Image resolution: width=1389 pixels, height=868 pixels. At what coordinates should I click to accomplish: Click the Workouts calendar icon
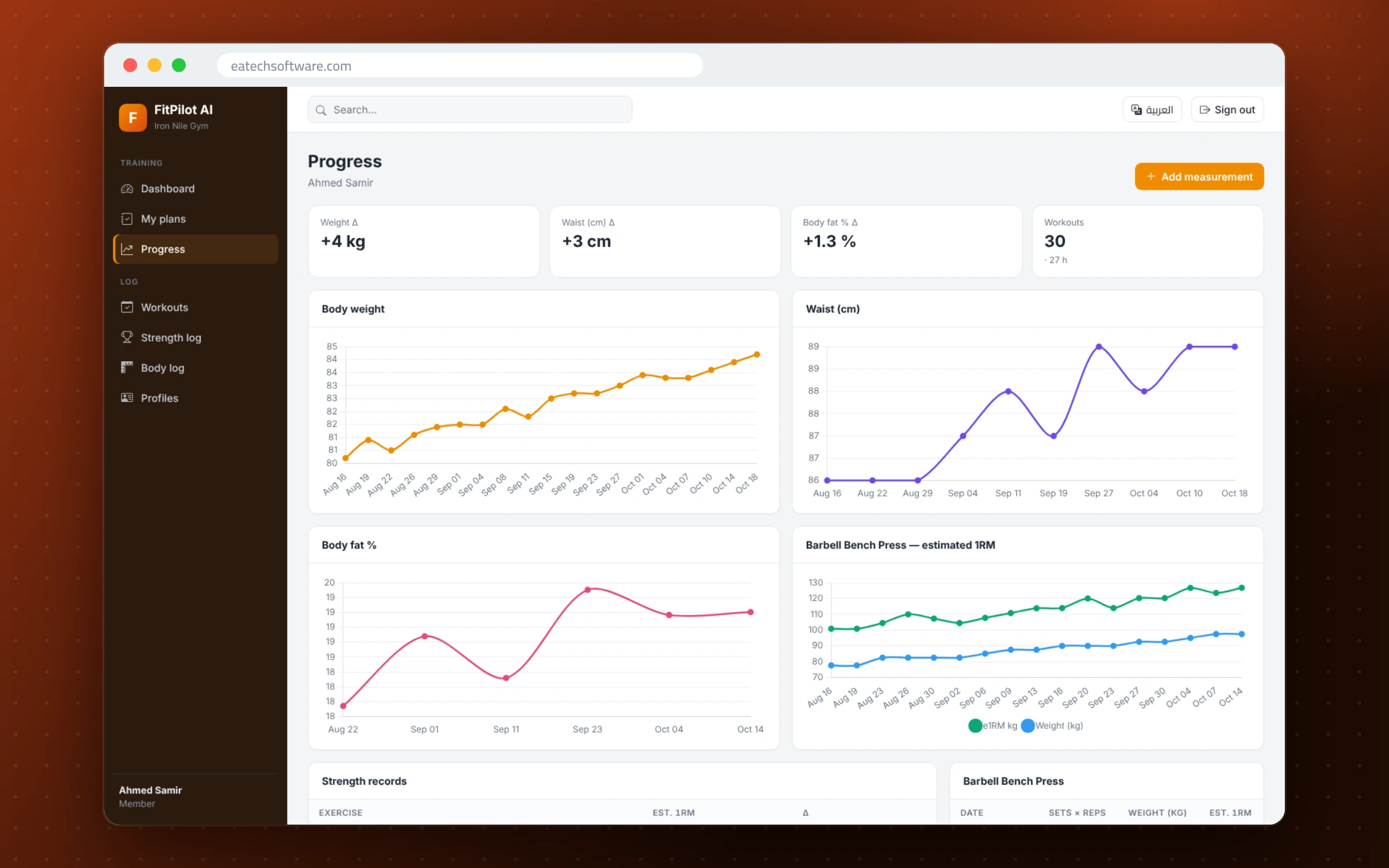click(127, 307)
